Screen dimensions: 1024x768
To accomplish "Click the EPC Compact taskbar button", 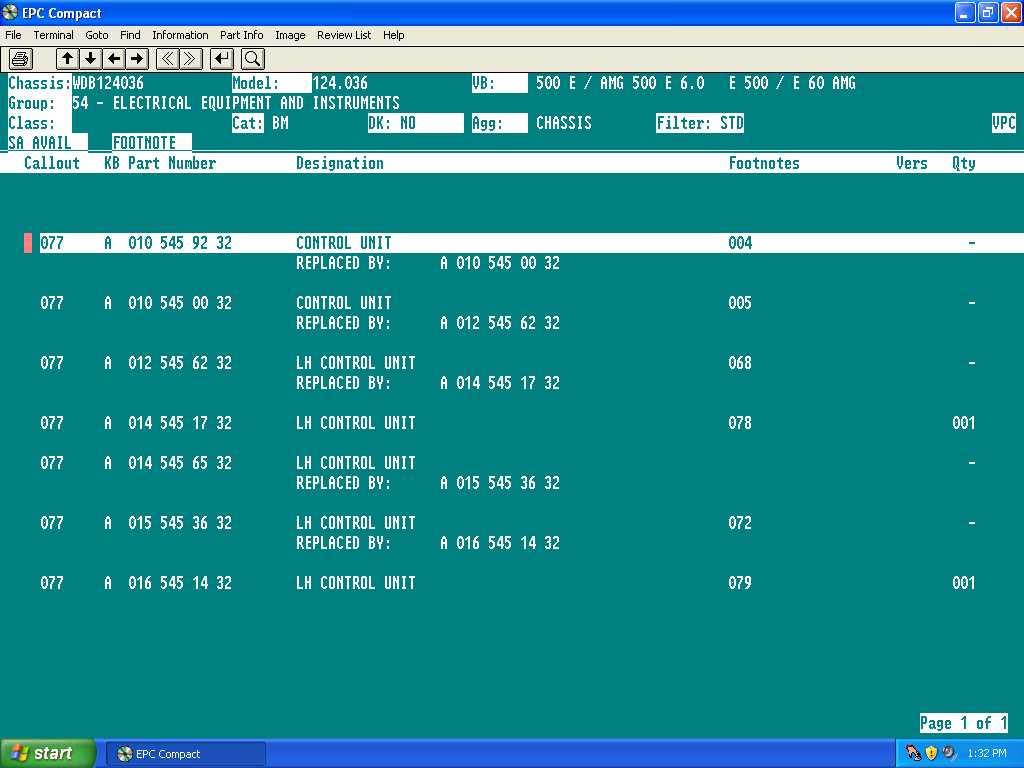I will [x=185, y=753].
